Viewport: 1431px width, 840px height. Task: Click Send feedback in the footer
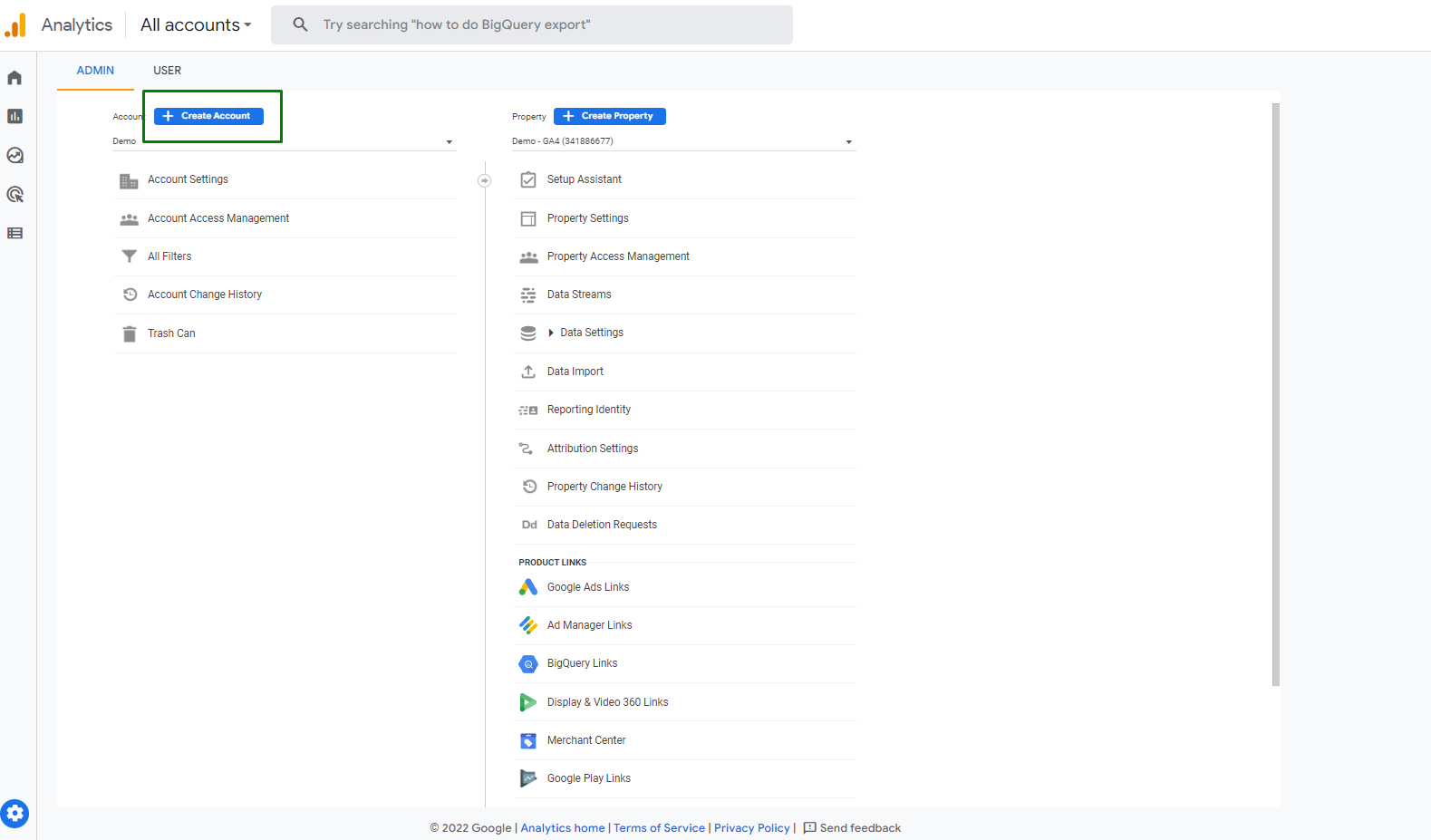click(x=852, y=828)
